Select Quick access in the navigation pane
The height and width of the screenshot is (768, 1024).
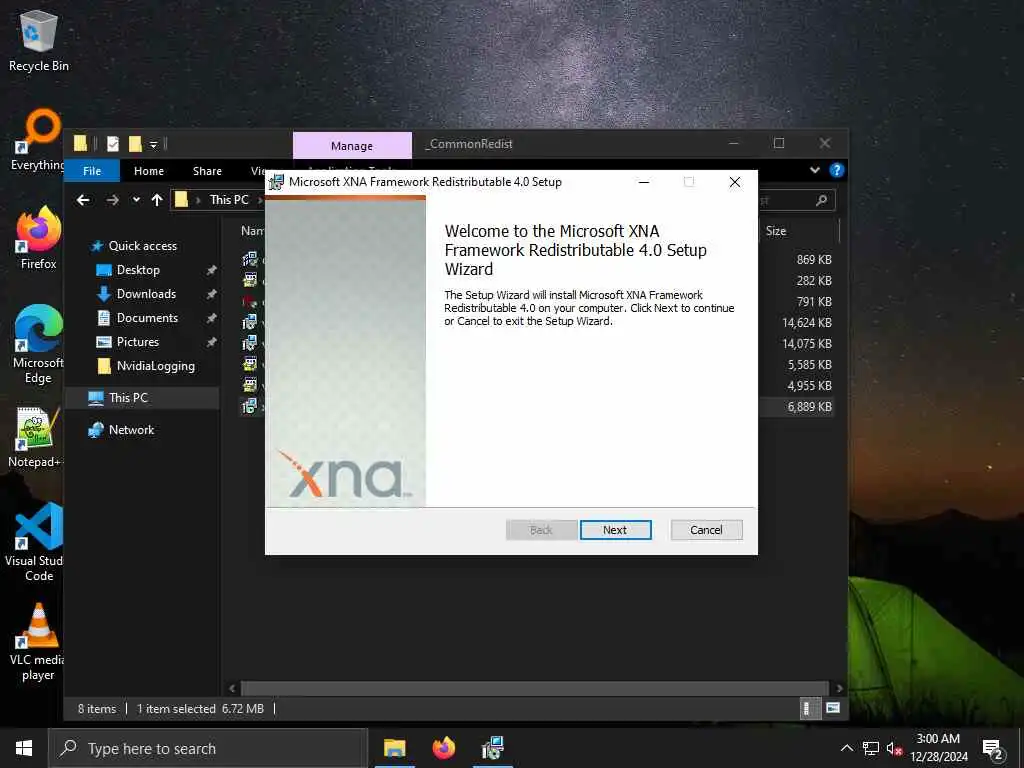142,246
